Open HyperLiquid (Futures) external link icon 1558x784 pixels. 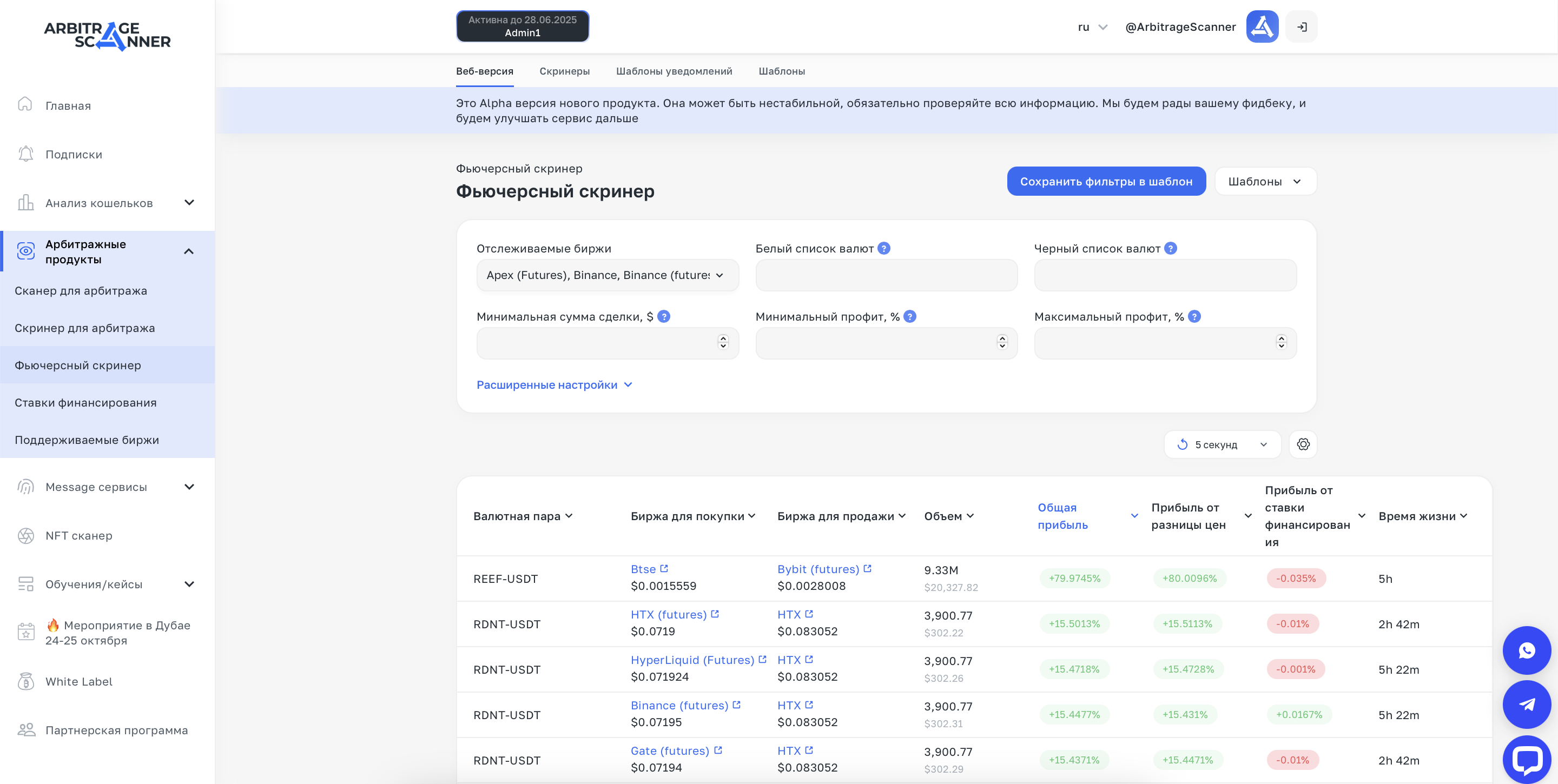coord(762,660)
